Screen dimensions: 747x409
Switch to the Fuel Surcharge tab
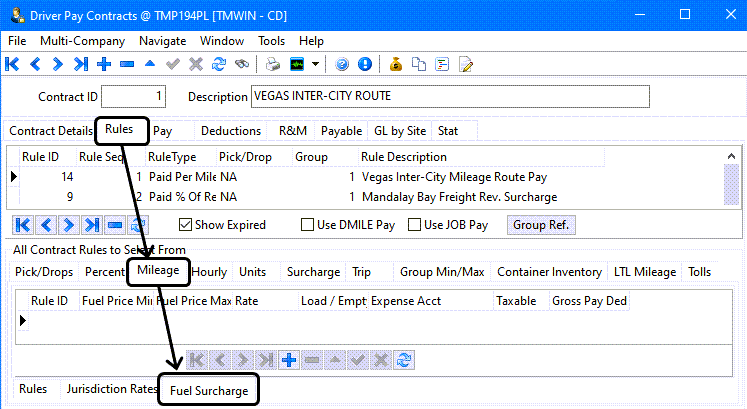209,390
